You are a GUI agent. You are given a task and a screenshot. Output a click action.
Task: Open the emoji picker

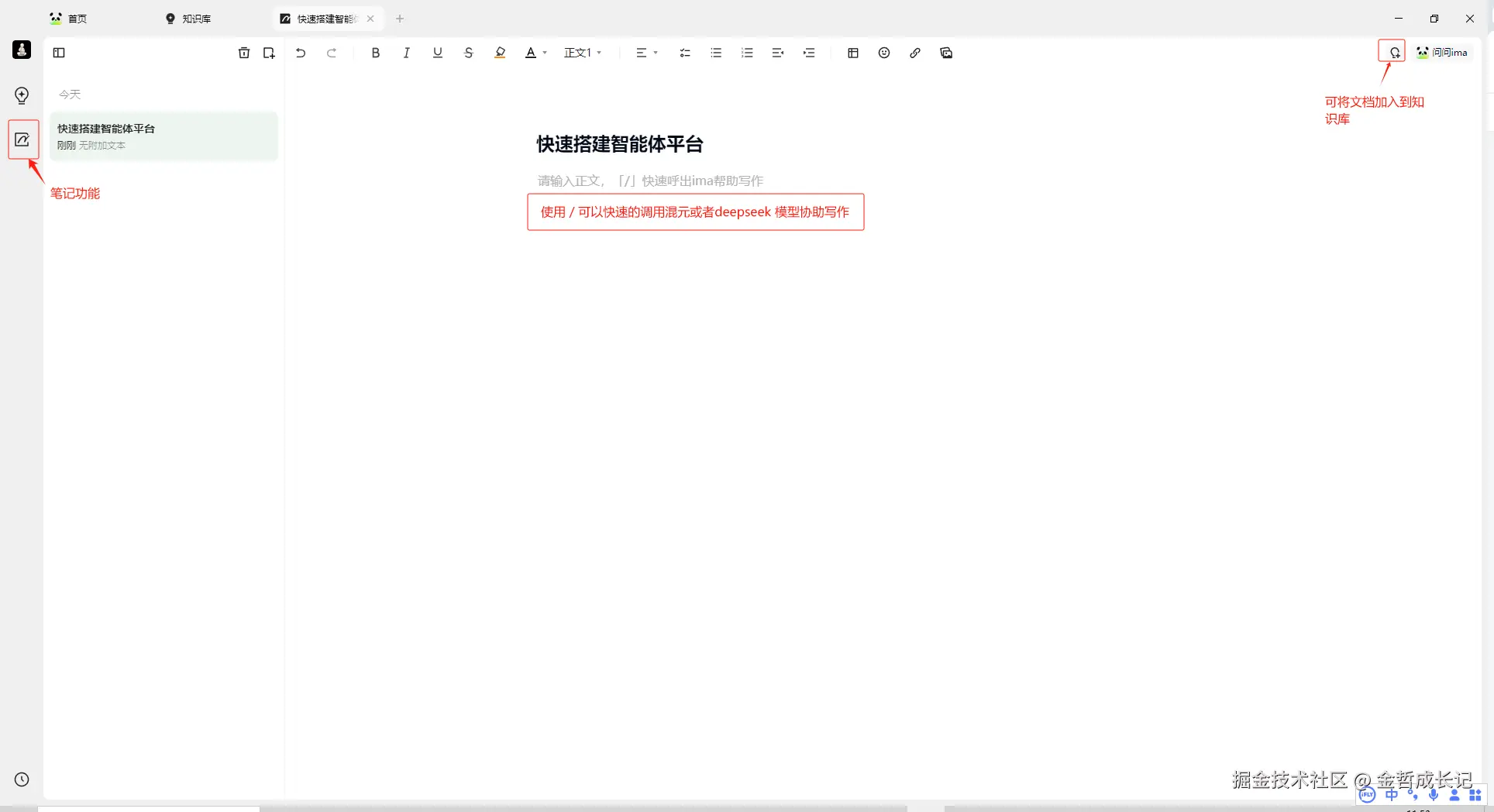point(884,53)
